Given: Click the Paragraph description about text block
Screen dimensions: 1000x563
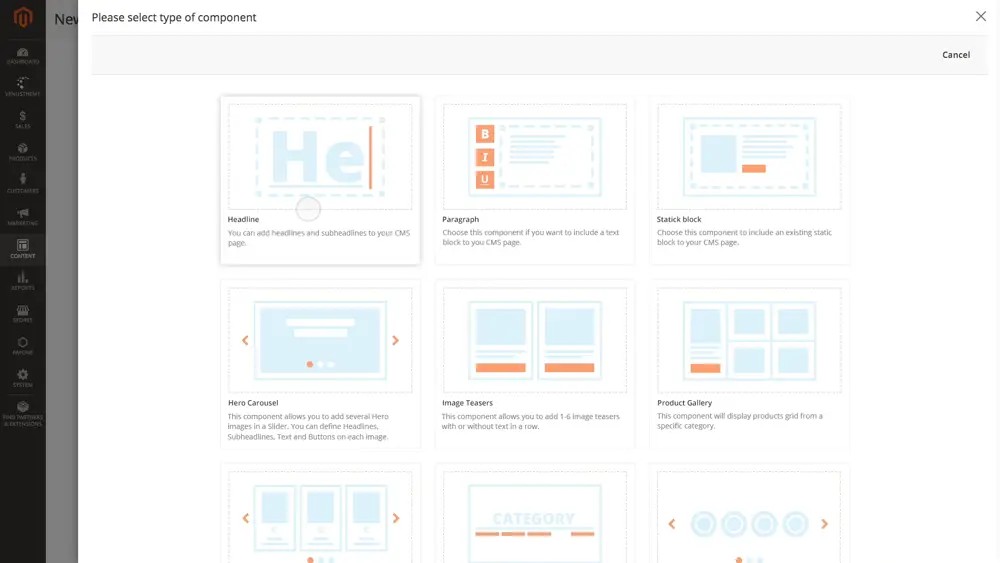Looking at the screenshot, I should (x=531, y=237).
